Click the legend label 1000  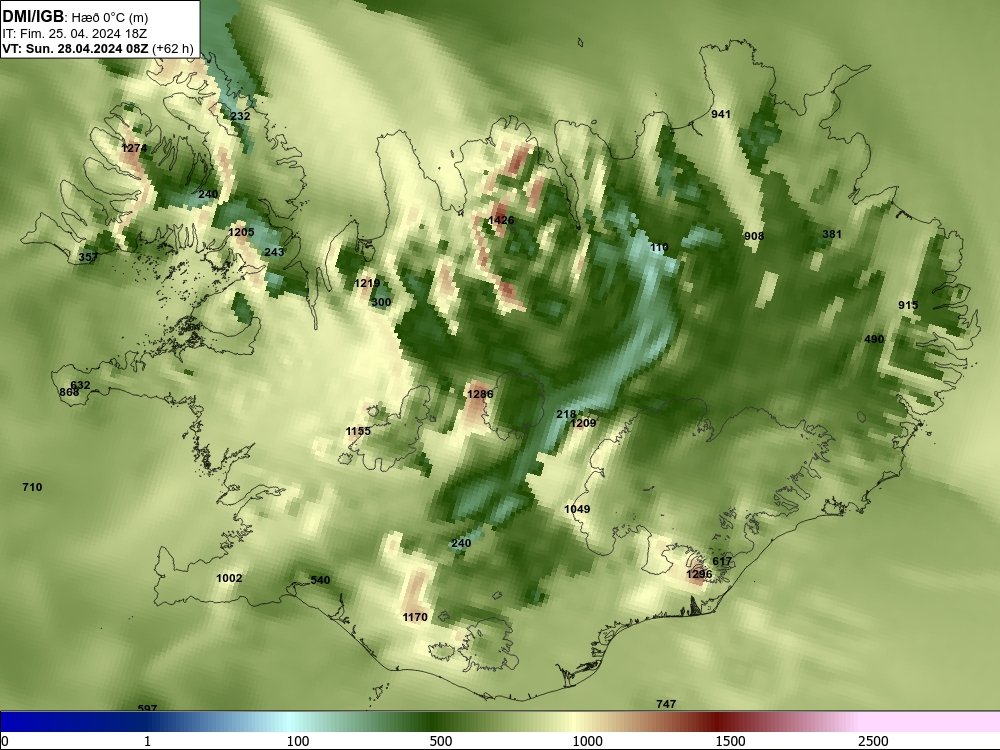coord(587,741)
